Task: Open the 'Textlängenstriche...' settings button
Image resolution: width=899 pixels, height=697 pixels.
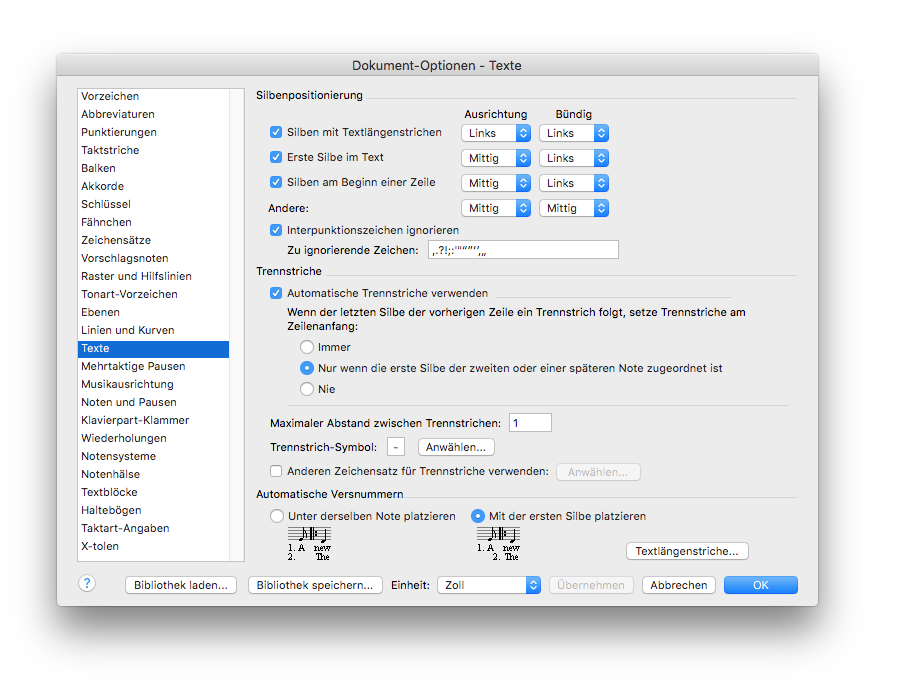Action: pos(687,551)
